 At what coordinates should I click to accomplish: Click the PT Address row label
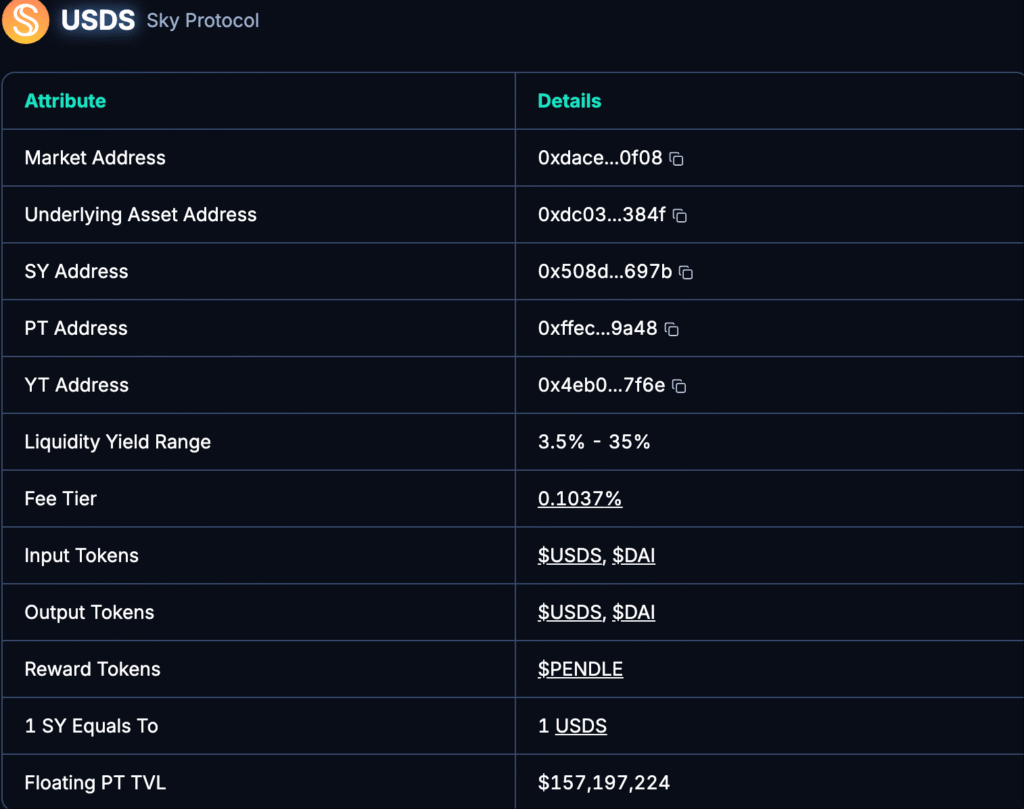point(76,328)
